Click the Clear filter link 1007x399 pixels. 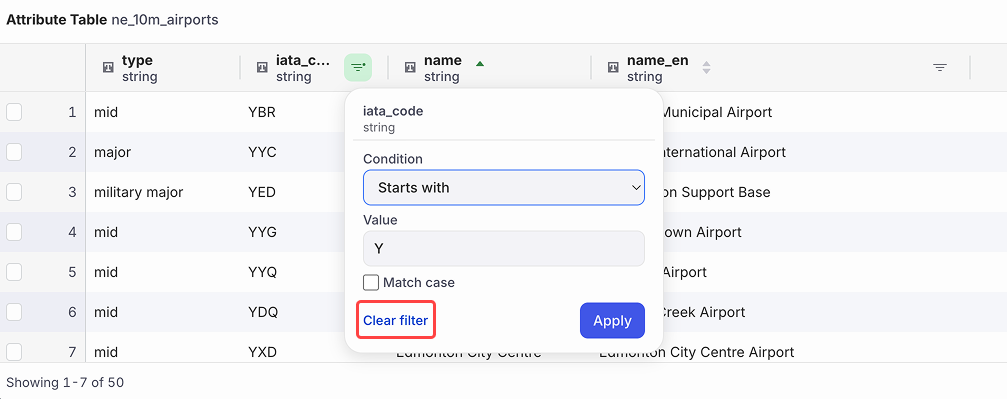coord(396,320)
